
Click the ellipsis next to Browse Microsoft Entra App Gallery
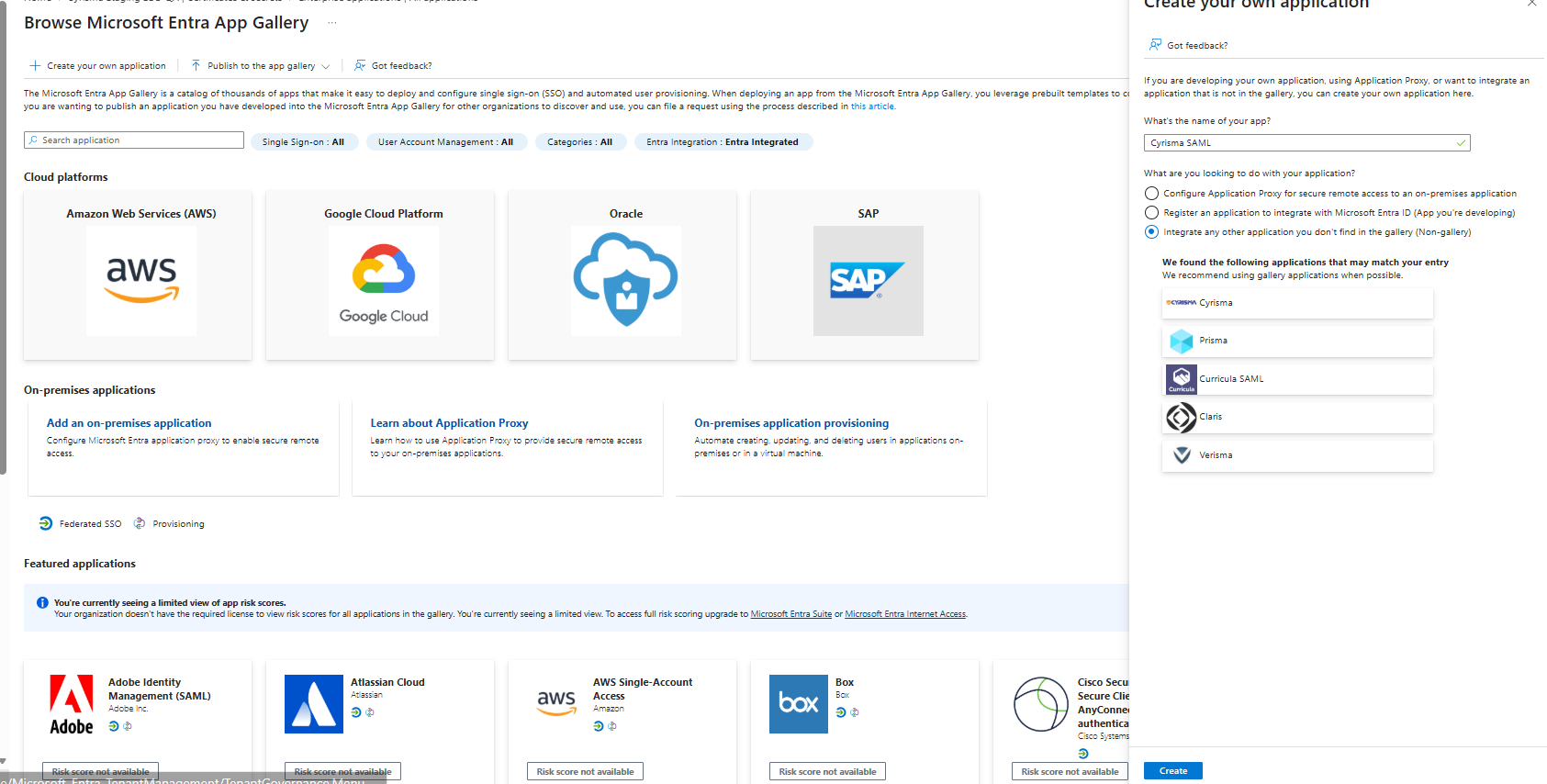(331, 23)
